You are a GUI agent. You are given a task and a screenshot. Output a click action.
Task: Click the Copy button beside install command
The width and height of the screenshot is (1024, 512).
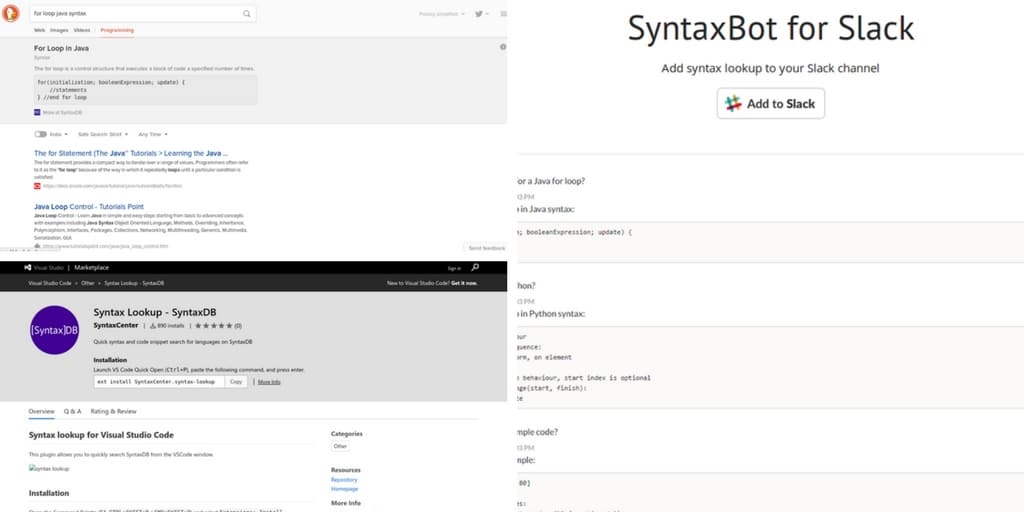point(236,381)
